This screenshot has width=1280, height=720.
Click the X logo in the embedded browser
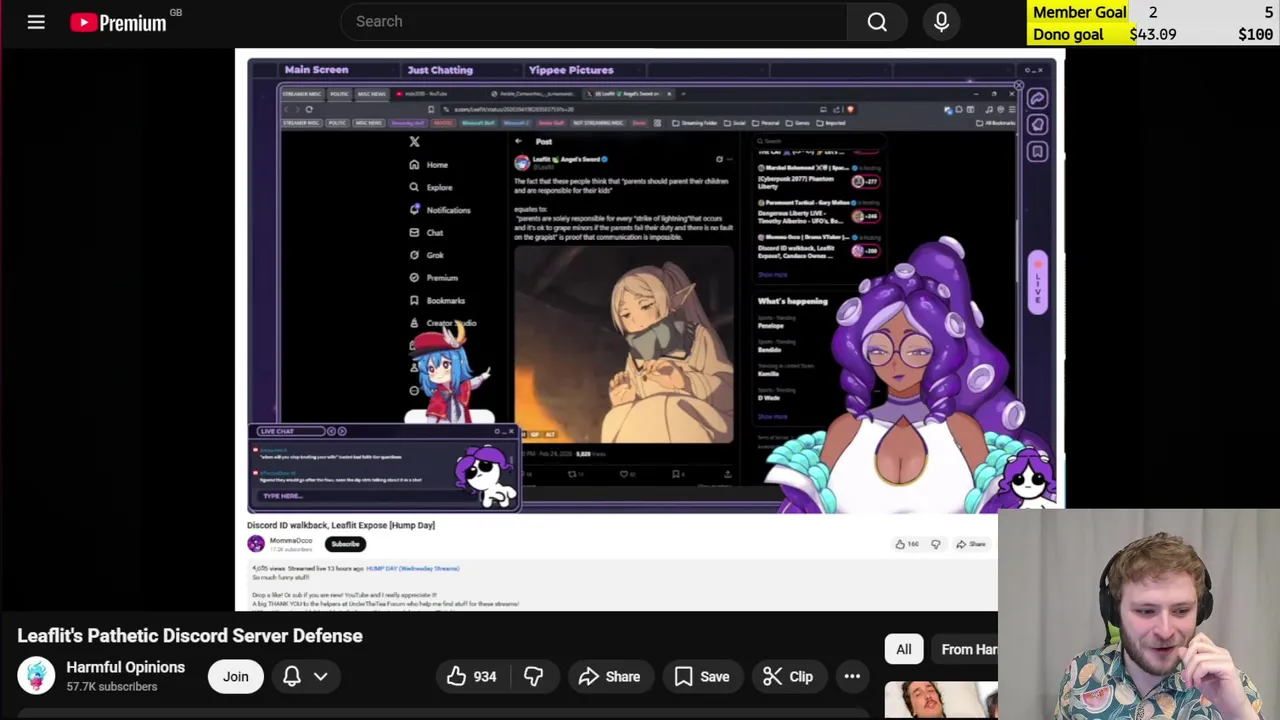[x=414, y=142]
